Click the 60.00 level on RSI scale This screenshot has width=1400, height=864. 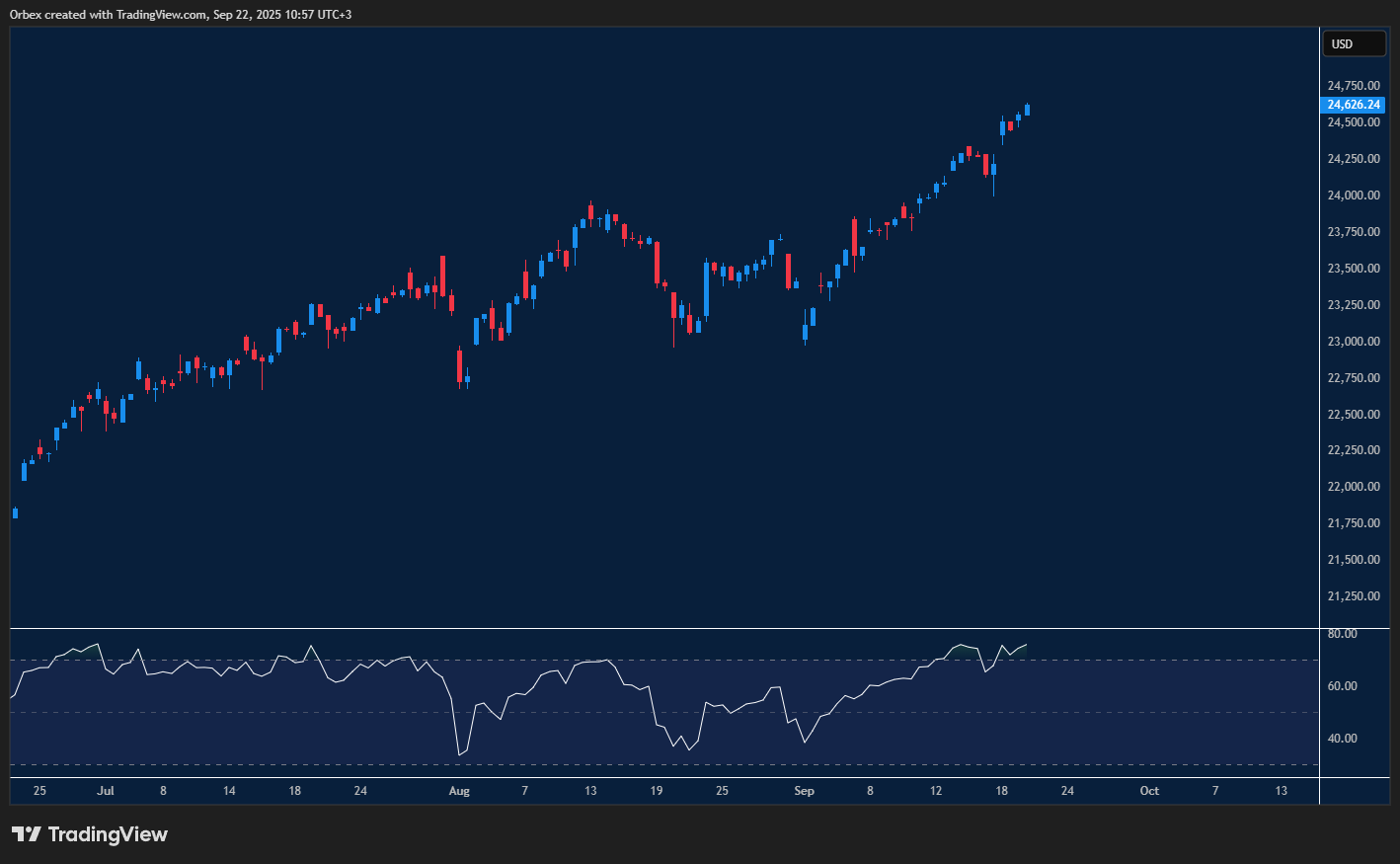point(1342,686)
